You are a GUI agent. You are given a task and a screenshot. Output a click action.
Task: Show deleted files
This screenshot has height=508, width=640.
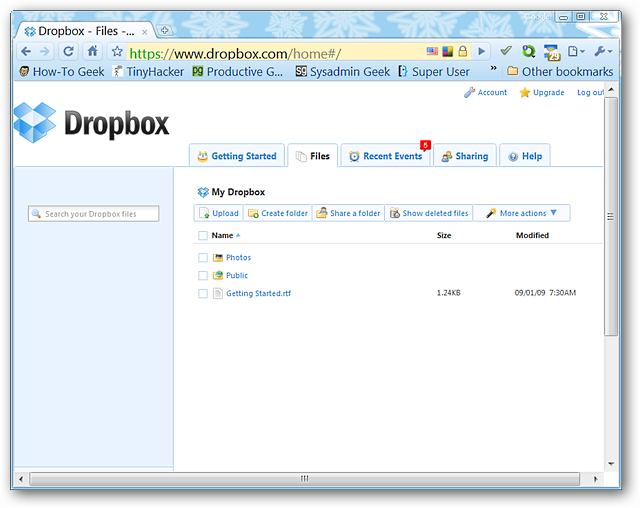click(x=428, y=213)
